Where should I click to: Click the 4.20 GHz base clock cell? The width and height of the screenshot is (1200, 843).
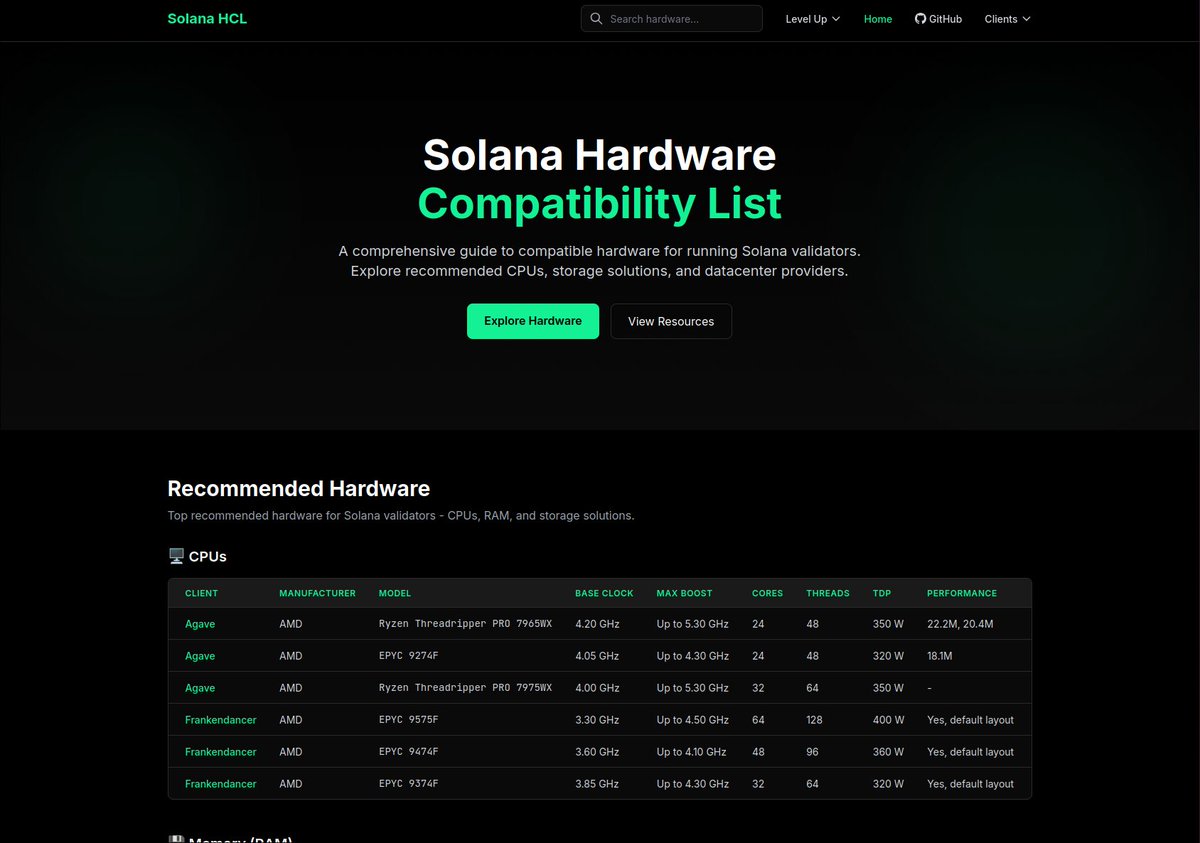tap(597, 624)
